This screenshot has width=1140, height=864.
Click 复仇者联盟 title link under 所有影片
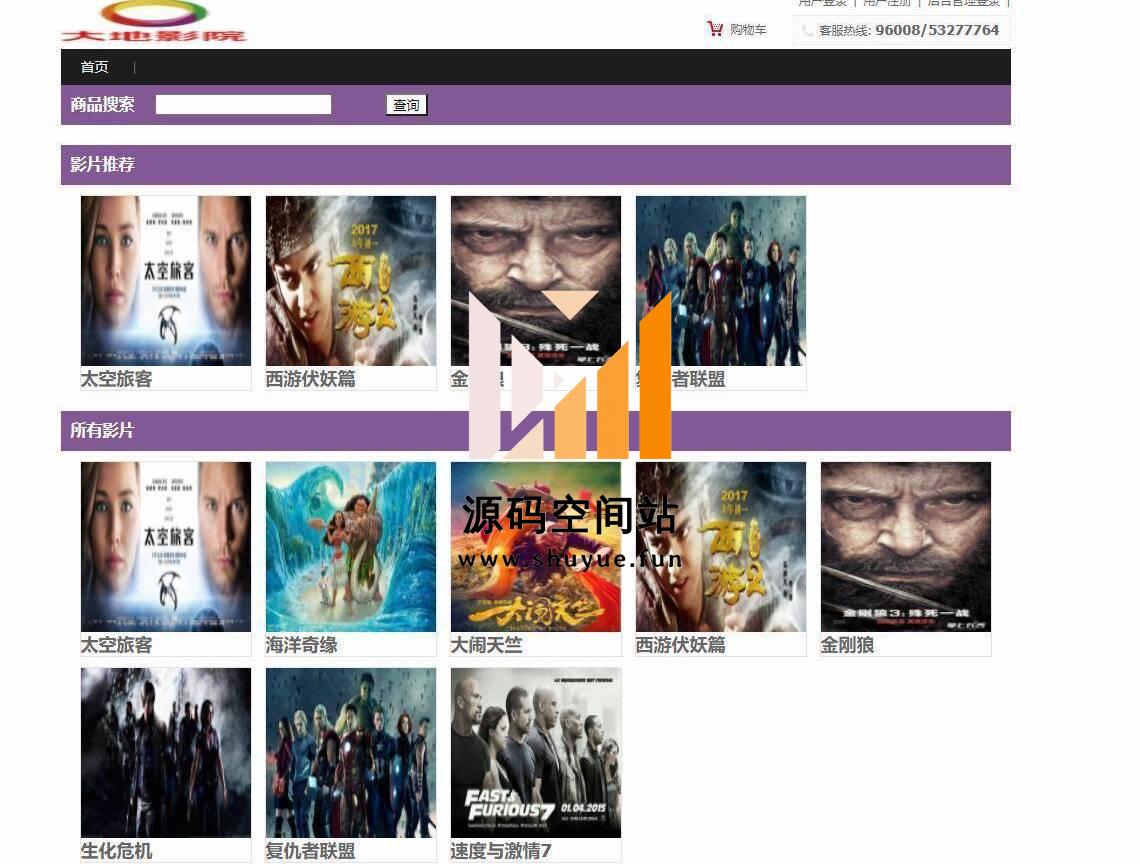pos(310,851)
